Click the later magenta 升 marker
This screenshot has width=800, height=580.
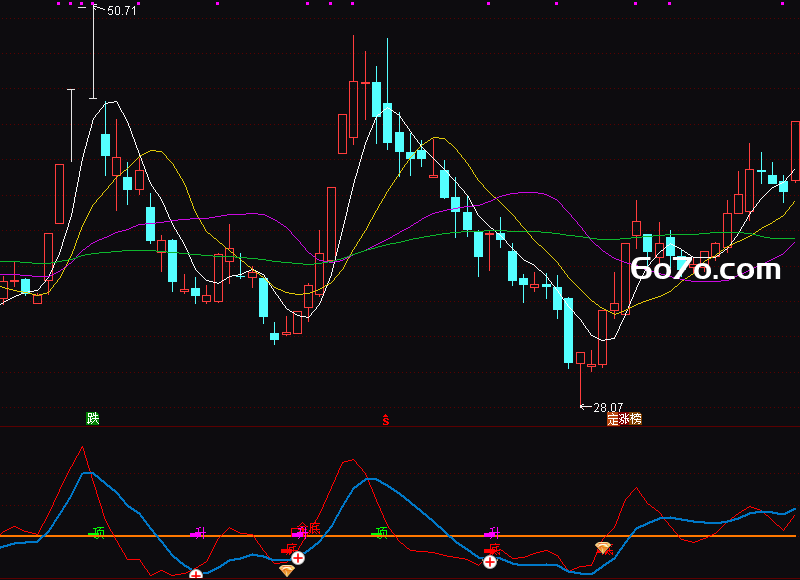492,534
